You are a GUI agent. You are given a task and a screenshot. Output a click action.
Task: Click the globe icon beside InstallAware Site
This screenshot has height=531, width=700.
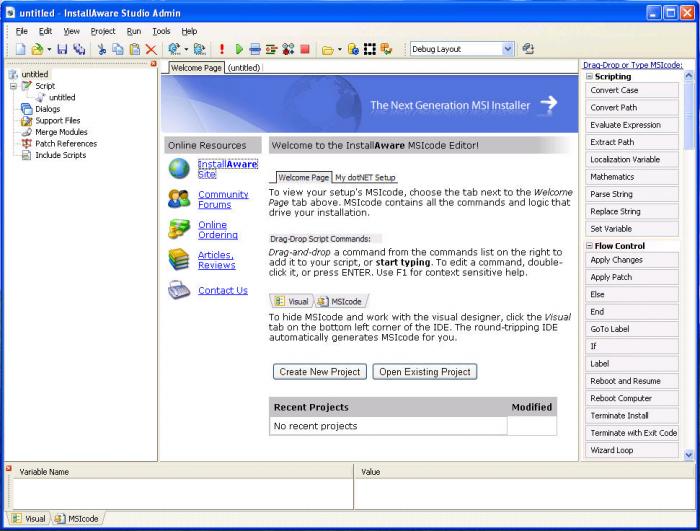coord(179,168)
